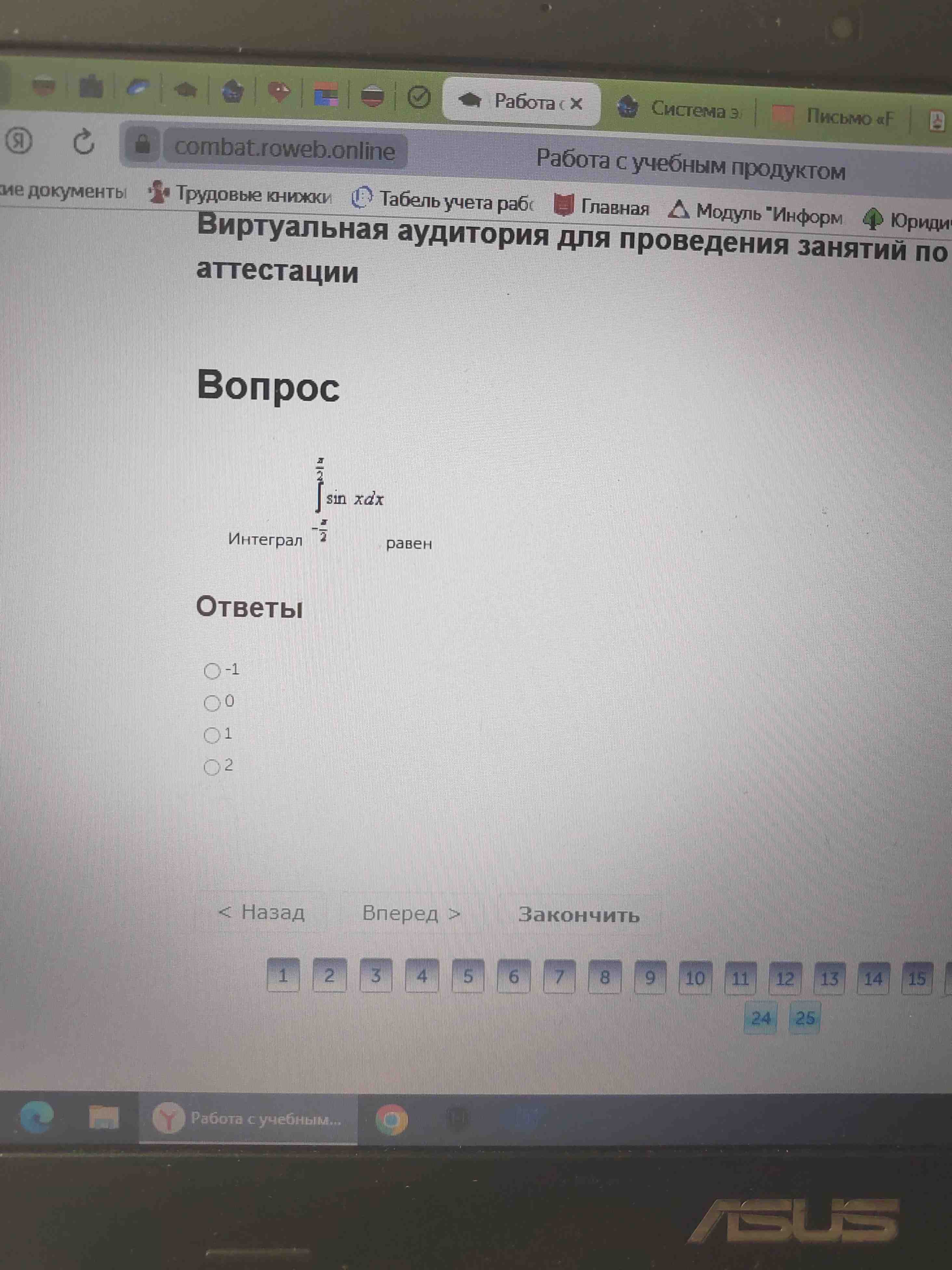The width and height of the screenshot is (952, 1270).
Task: Jump to question 10
Action: [695, 978]
